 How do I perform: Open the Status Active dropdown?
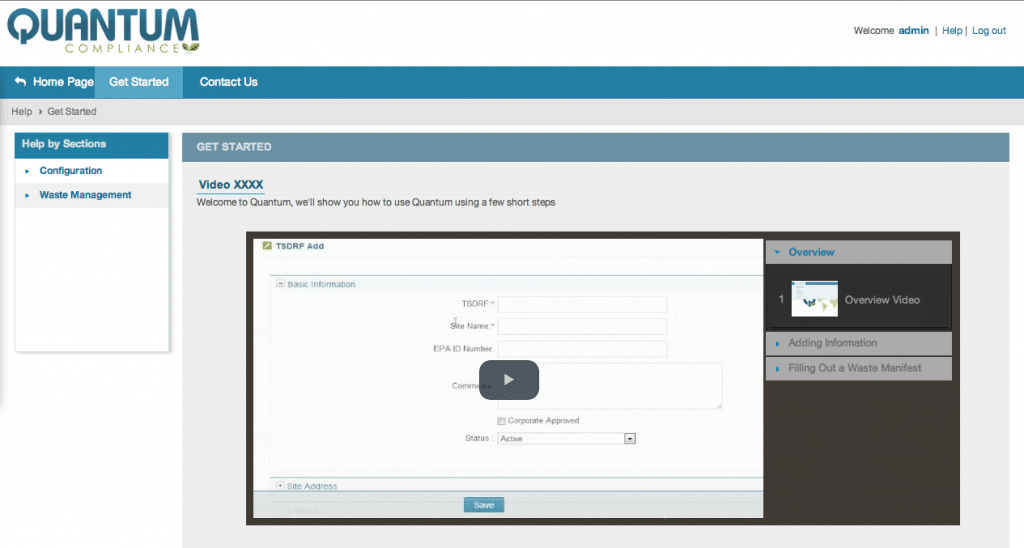566,438
